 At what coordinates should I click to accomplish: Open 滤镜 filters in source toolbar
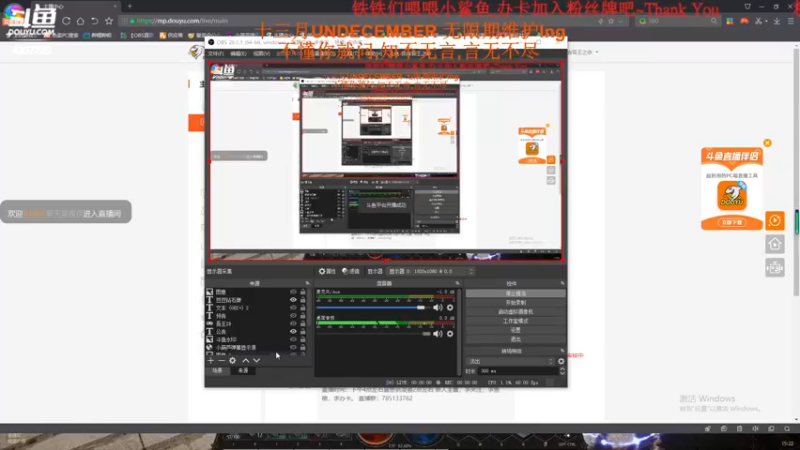351,271
